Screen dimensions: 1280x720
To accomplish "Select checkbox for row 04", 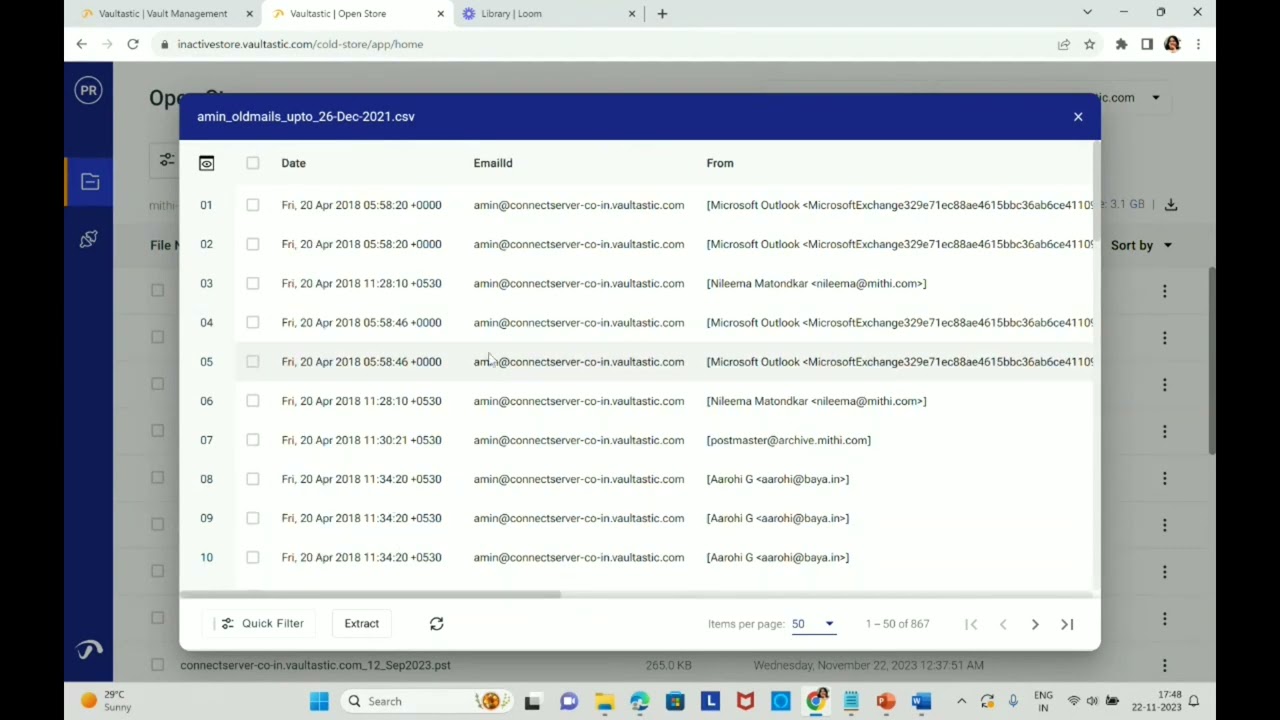I will pos(253,322).
